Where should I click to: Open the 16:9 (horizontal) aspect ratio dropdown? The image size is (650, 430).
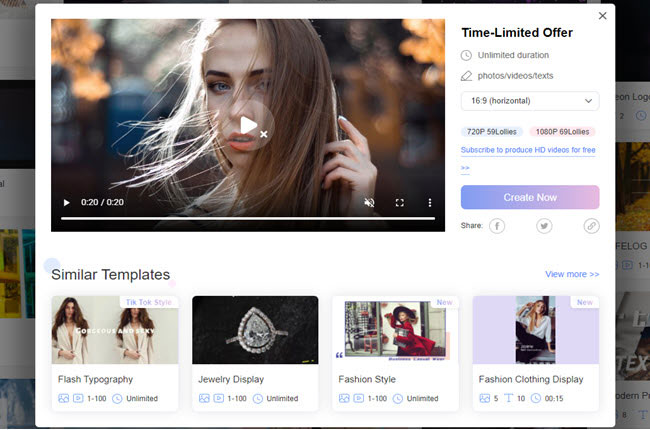click(x=529, y=101)
